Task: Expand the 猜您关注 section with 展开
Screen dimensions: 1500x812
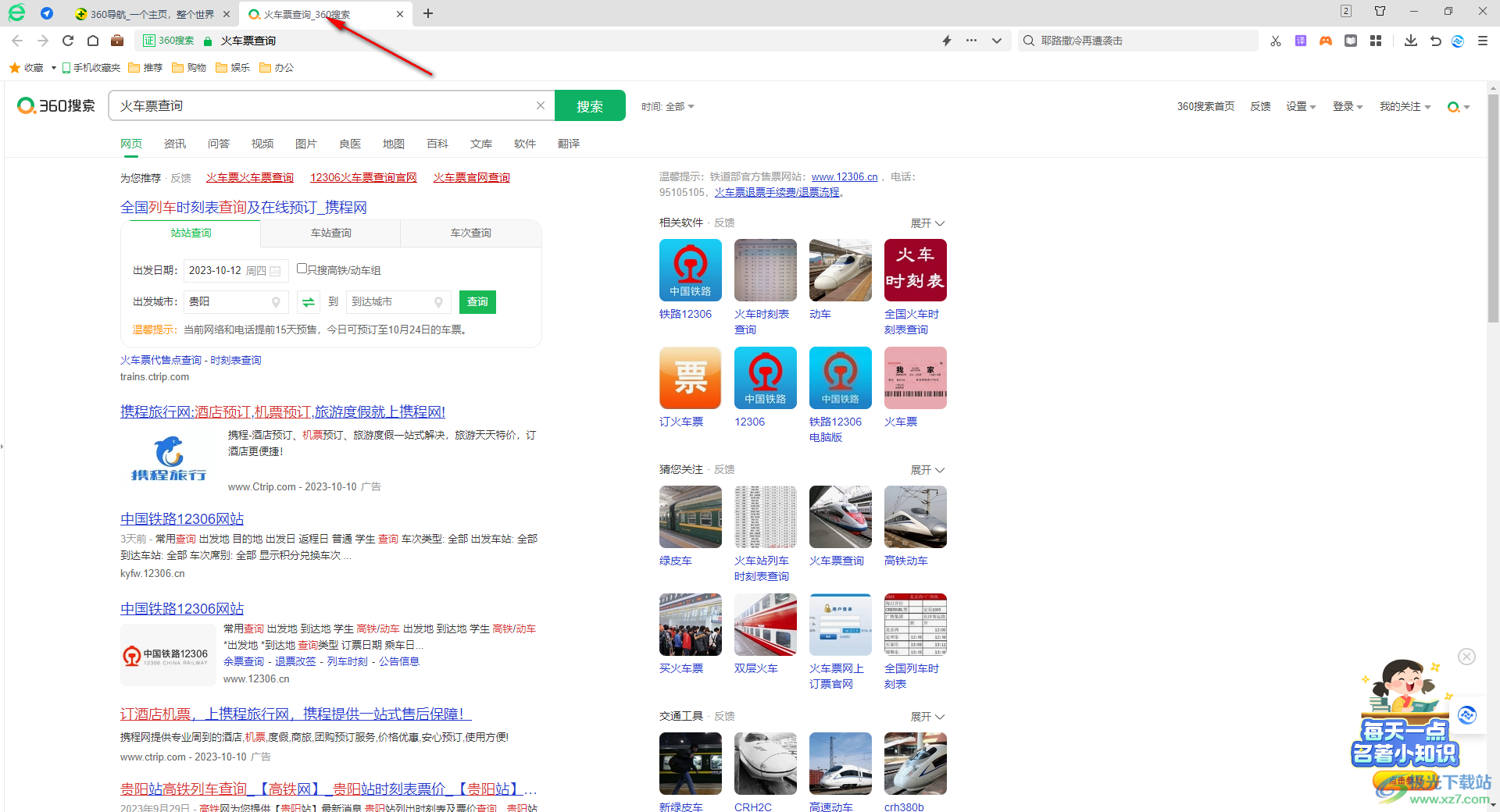Action: pyautogui.click(x=927, y=470)
